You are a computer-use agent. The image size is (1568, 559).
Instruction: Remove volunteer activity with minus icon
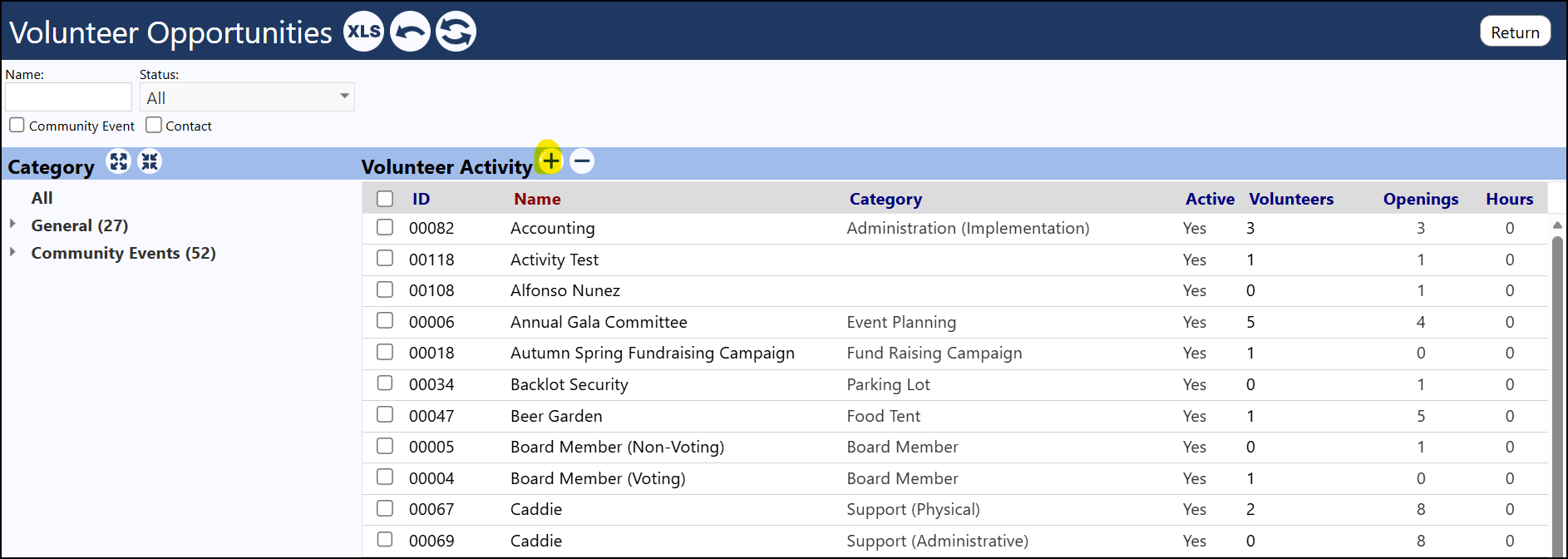point(582,161)
